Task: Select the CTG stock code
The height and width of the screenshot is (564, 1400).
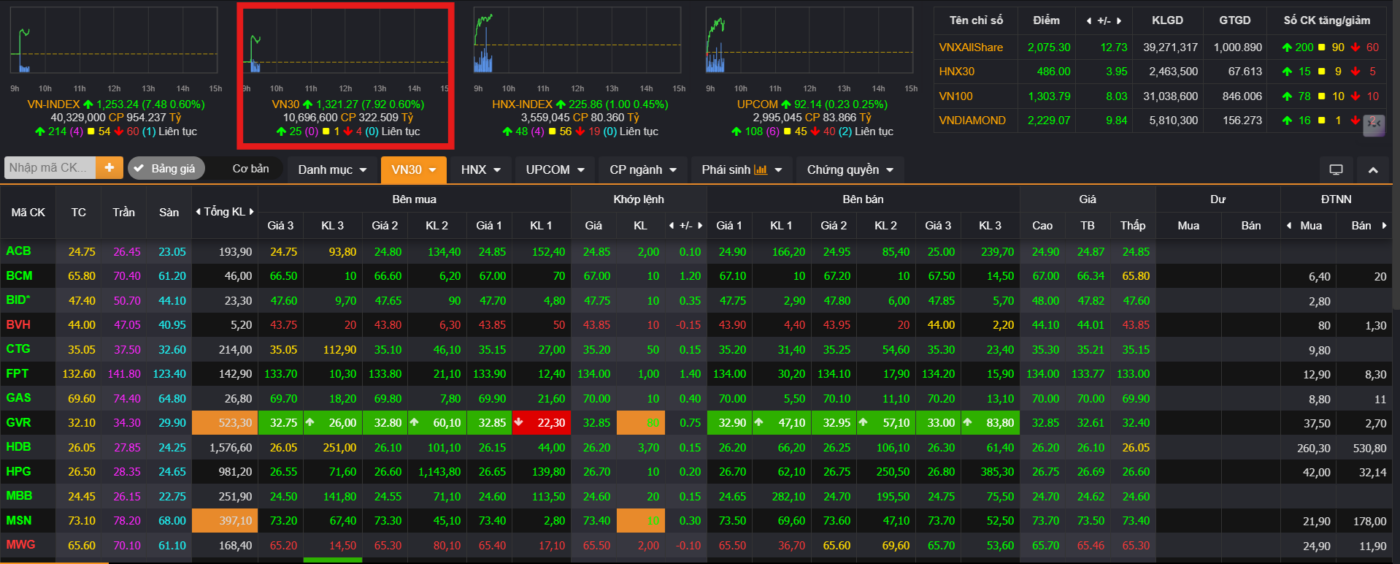Action: click(18, 349)
